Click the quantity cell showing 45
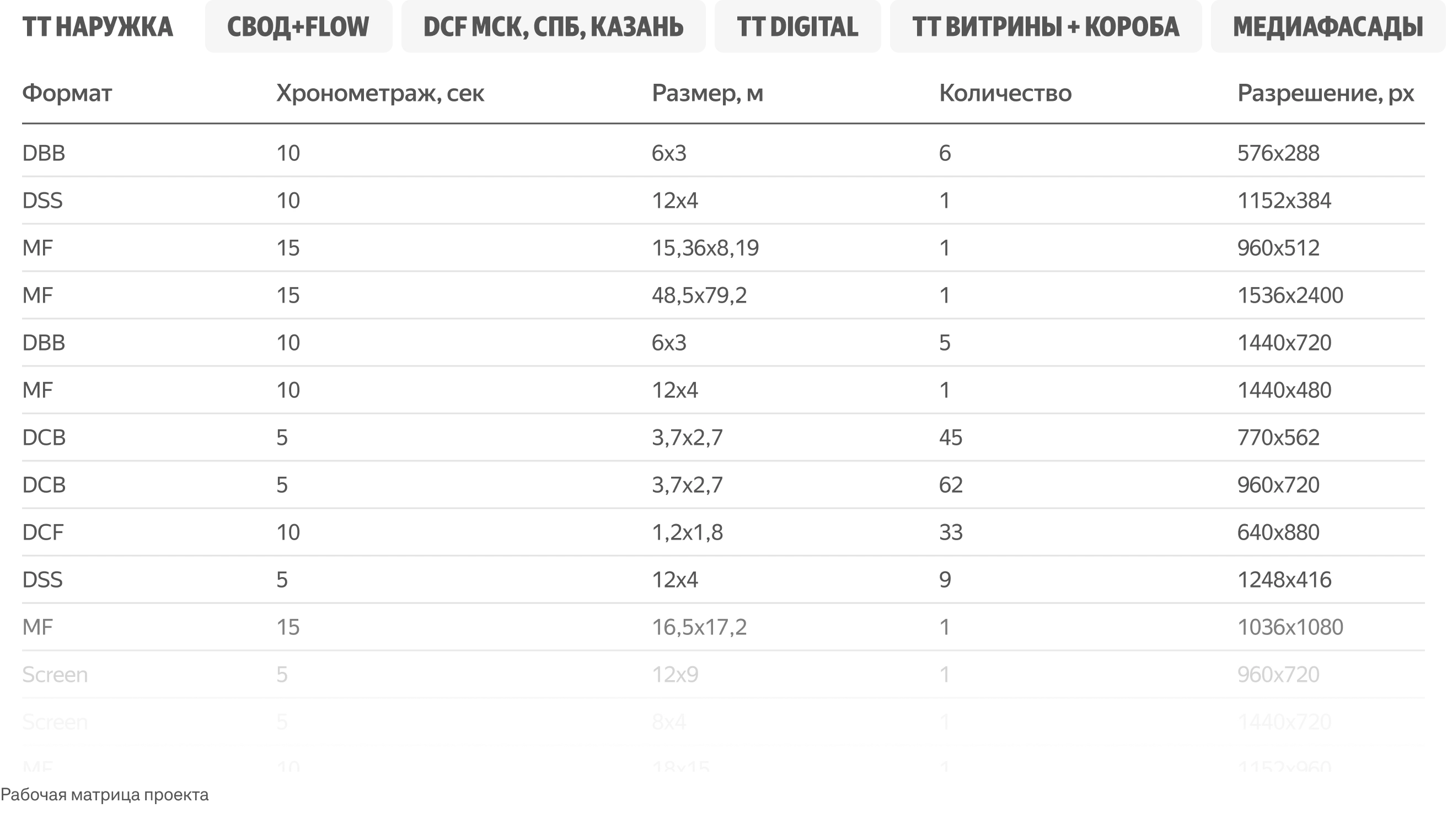This screenshot has height=840, width=1447. point(950,438)
